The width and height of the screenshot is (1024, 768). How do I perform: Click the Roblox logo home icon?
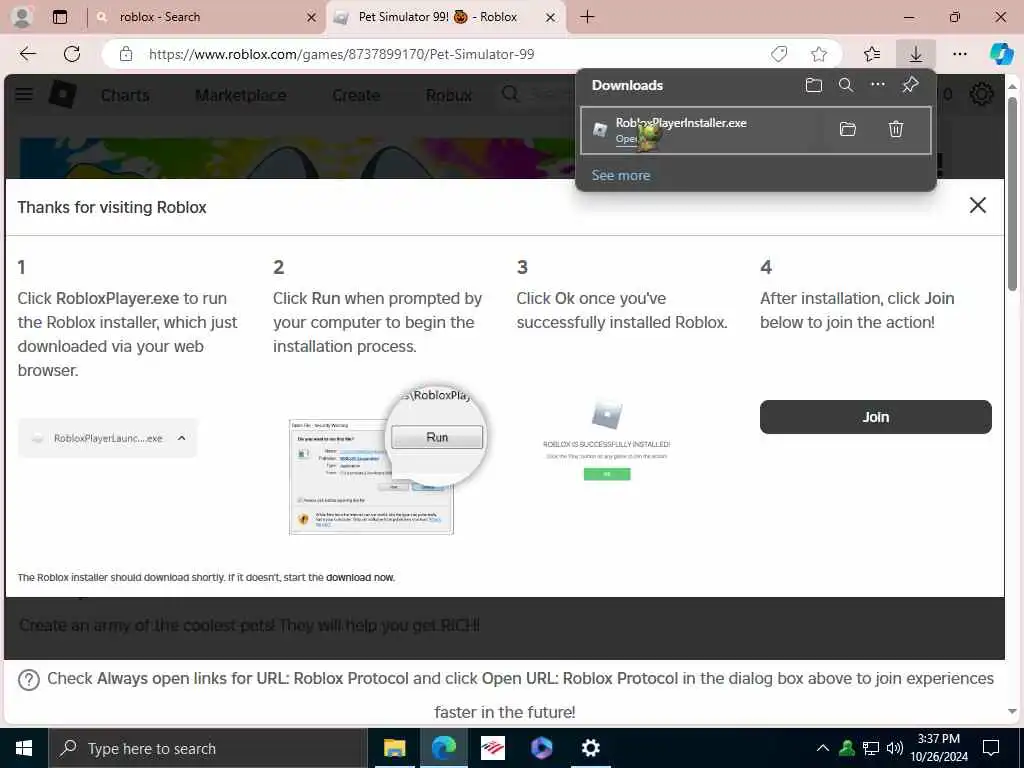click(x=63, y=95)
